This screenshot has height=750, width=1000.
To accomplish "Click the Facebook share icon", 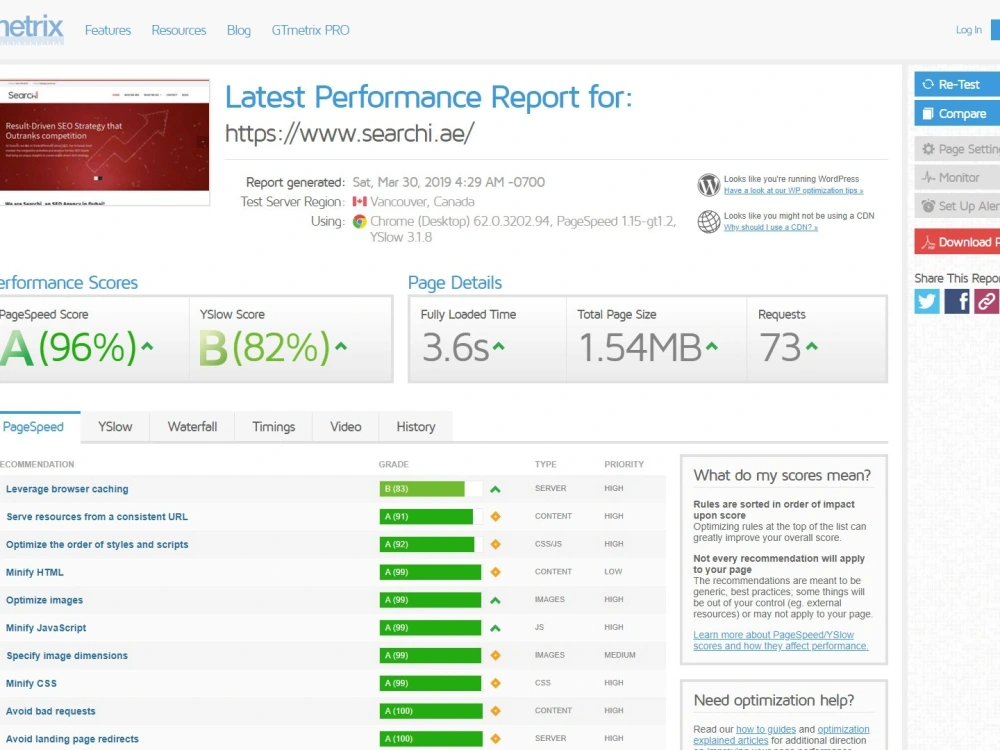I will [x=957, y=301].
